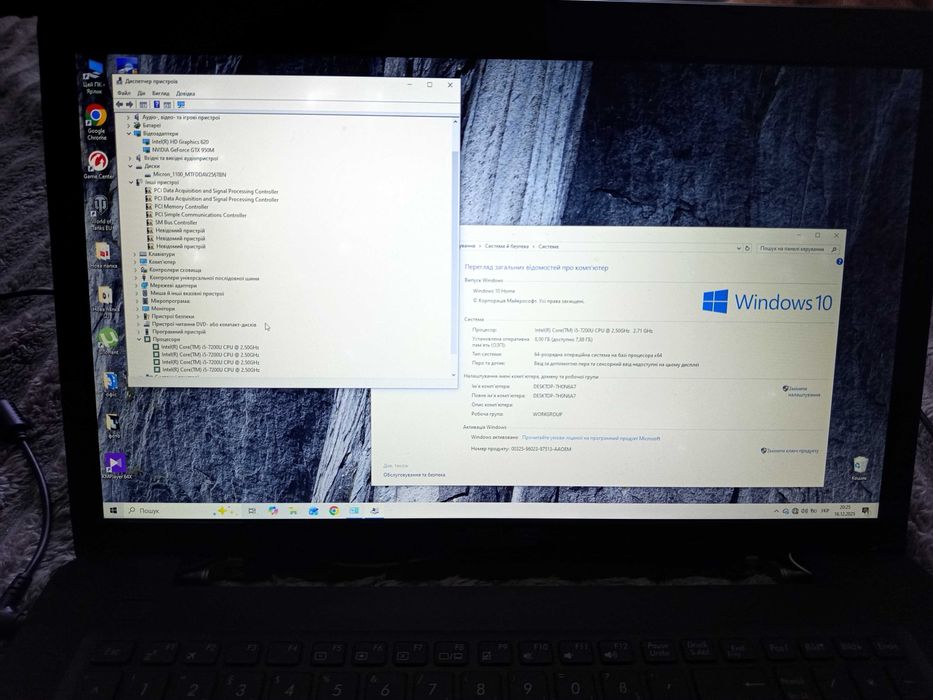Collapse the Диски category
Screen dimensions: 933x700
[x=130, y=166]
